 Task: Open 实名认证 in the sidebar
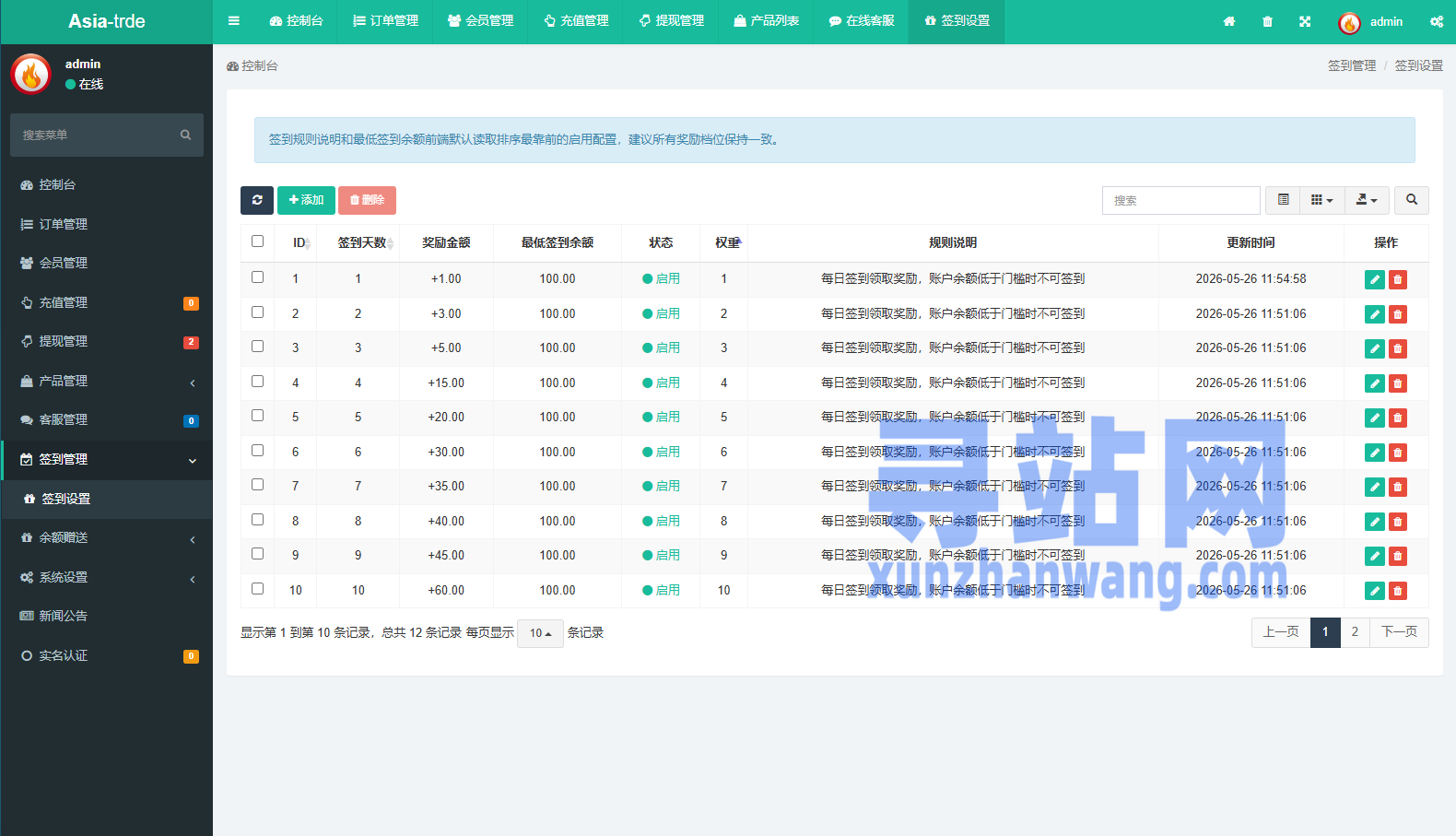coord(106,655)
